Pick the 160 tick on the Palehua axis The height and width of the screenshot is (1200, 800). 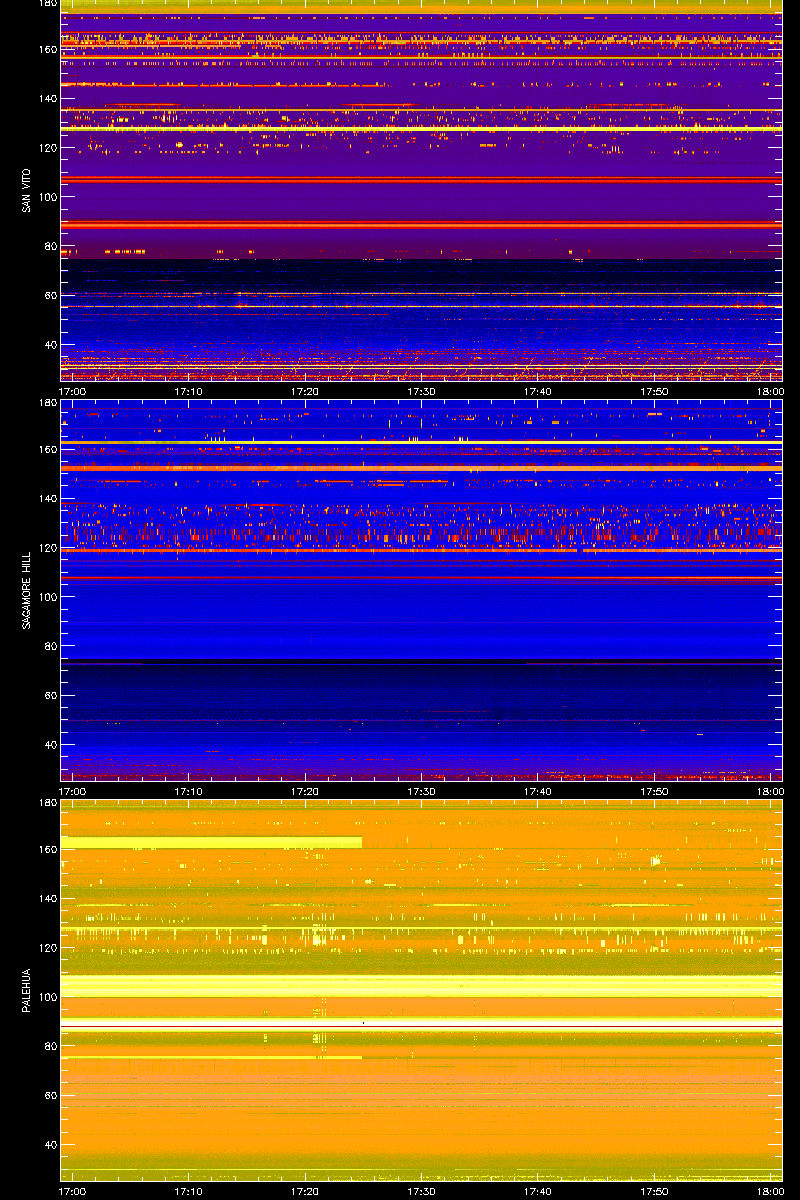click(x=46, y=849)
